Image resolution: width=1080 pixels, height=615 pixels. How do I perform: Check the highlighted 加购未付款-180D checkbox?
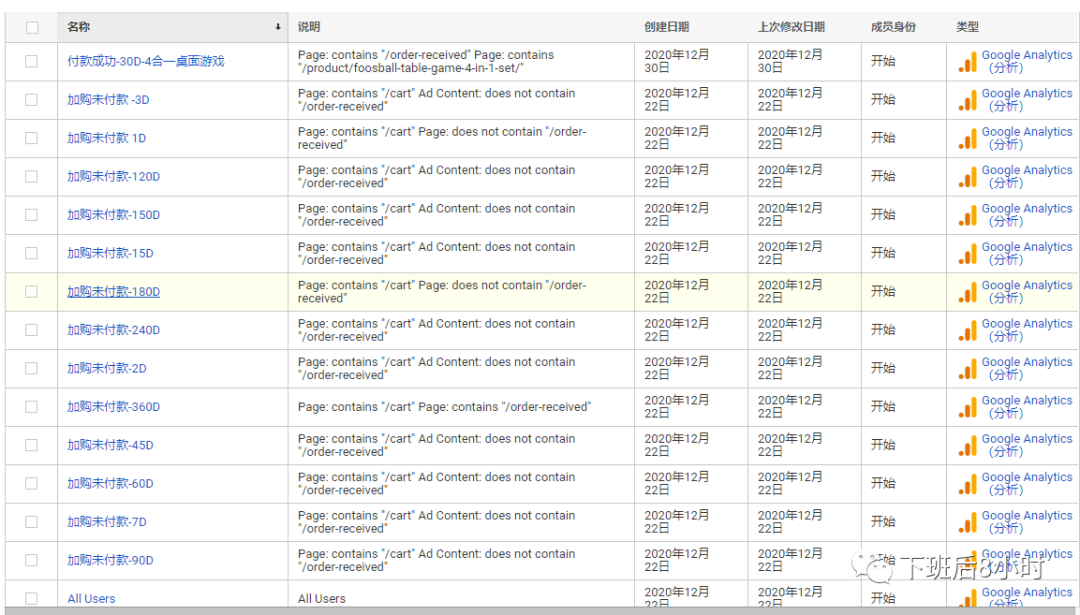[32, 291]
